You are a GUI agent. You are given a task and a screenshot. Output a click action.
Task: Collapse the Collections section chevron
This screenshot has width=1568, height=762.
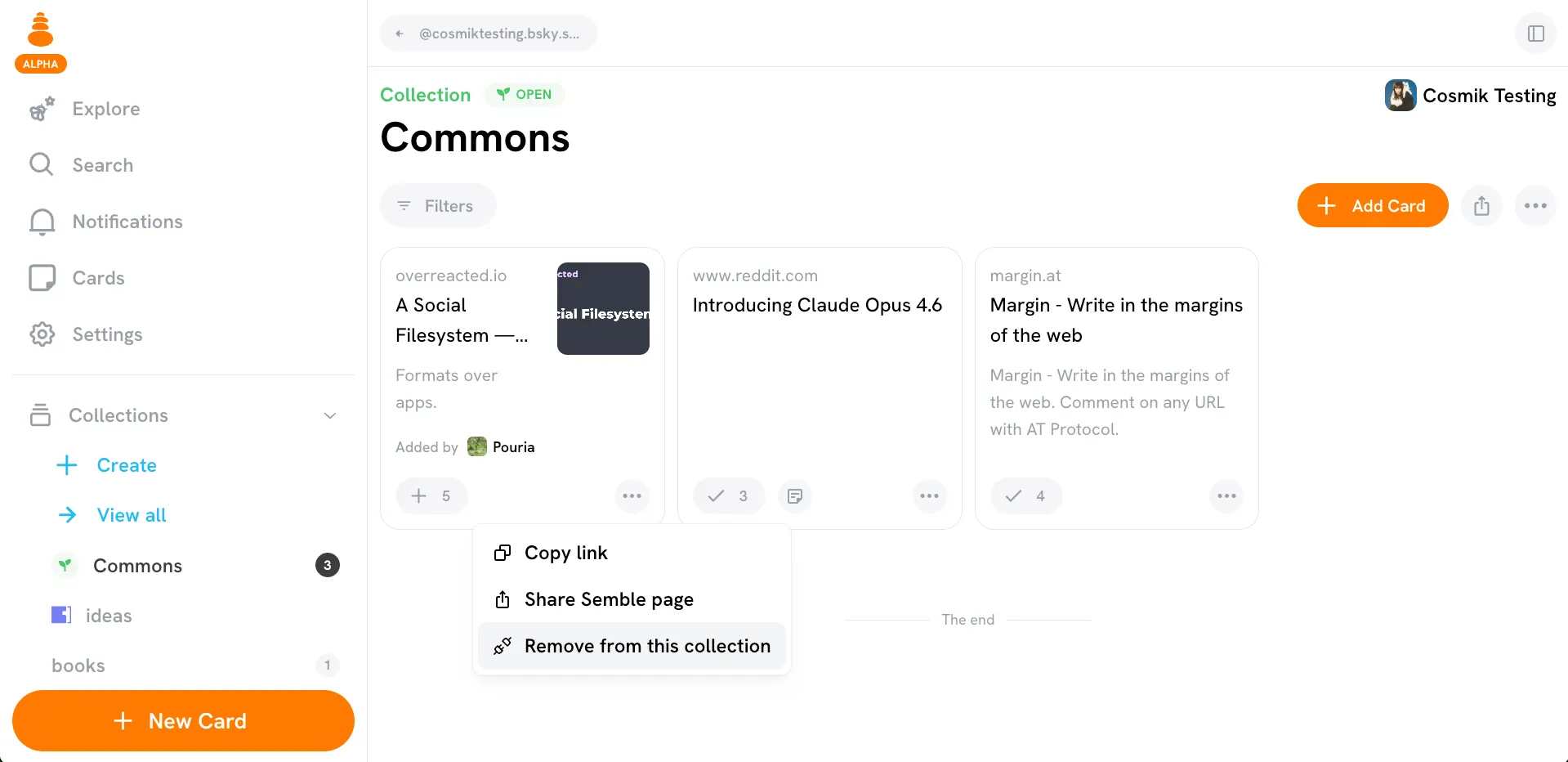[330, 415]
